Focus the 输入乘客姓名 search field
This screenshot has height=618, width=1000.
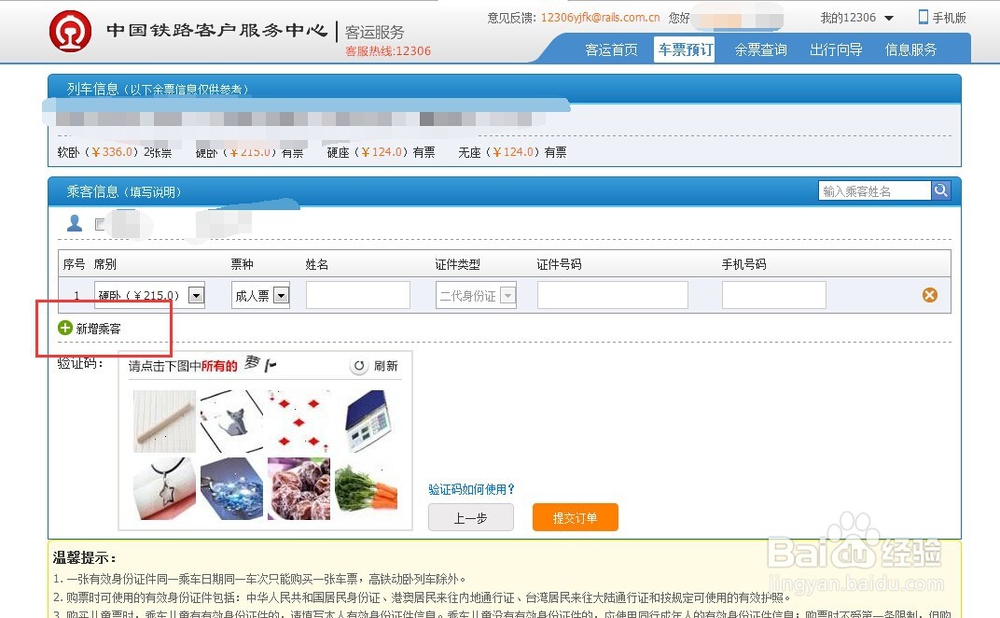(874, 191)
